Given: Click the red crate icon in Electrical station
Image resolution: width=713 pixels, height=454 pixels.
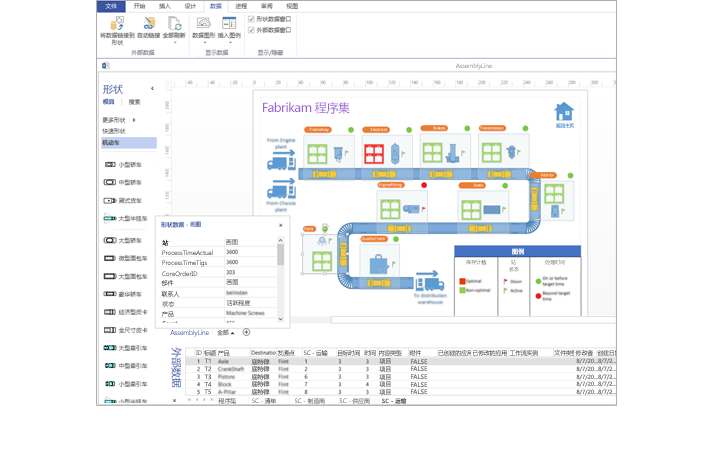Looking at the screenshot, I should 374,154.
